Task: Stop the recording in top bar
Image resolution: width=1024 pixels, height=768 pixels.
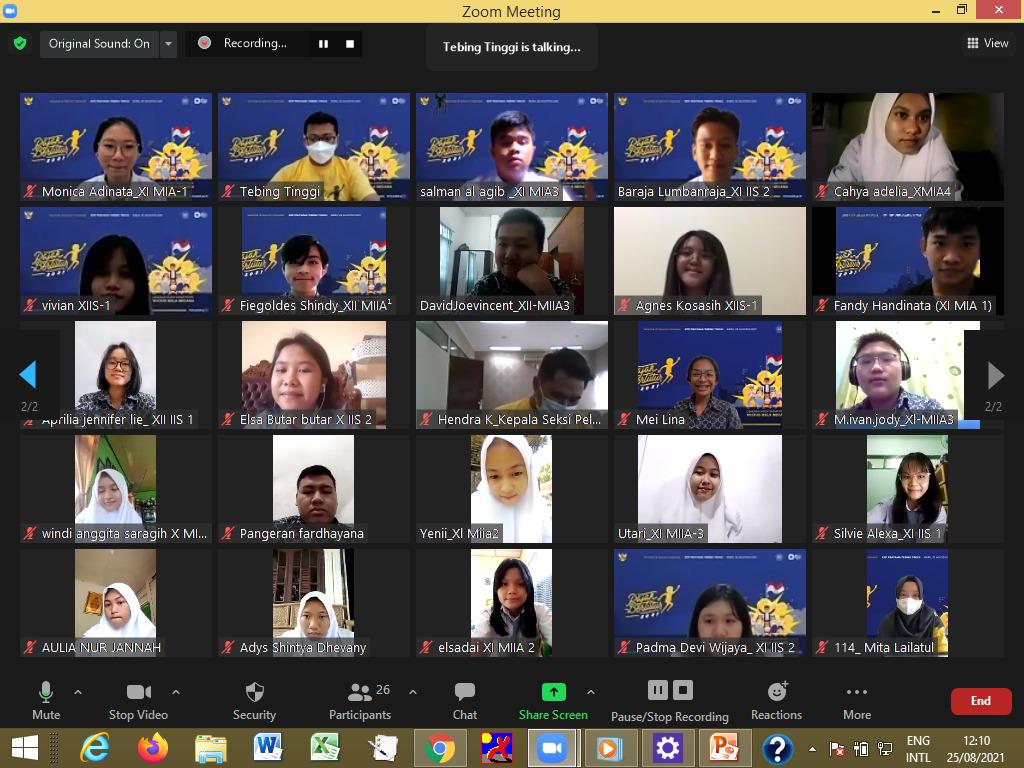Action: point(349,44)
